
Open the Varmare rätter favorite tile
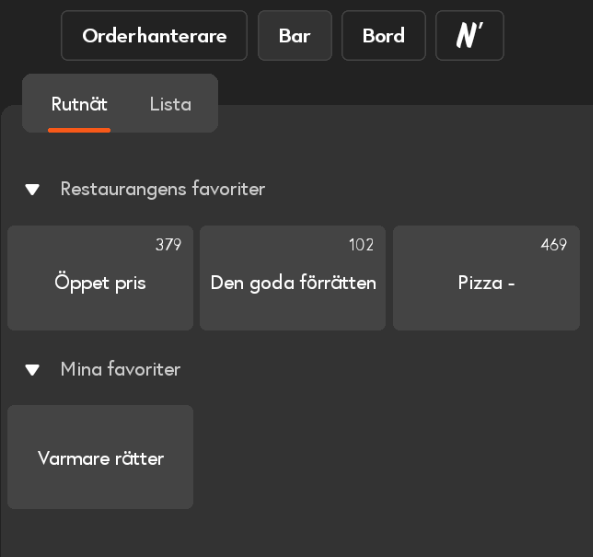point(100,457)
